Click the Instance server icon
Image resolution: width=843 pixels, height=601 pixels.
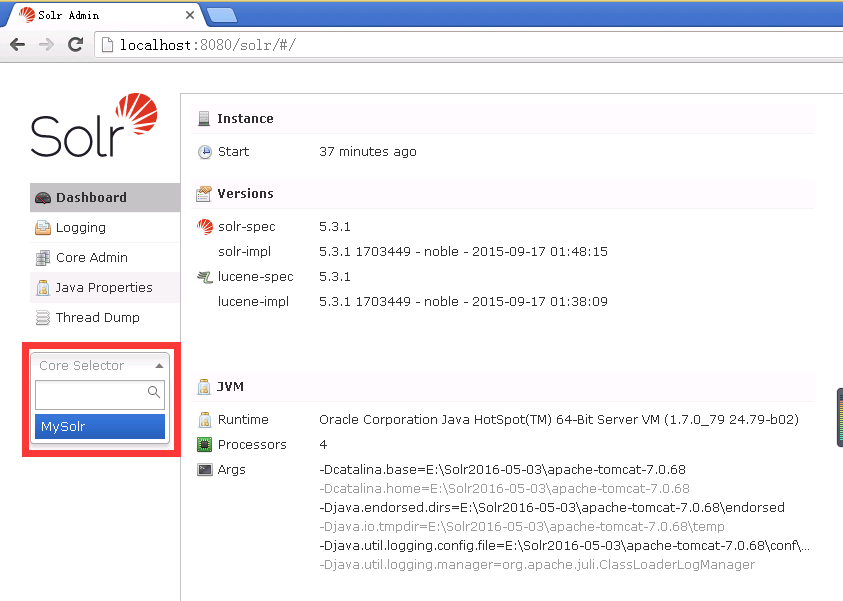tap(204, 118)
